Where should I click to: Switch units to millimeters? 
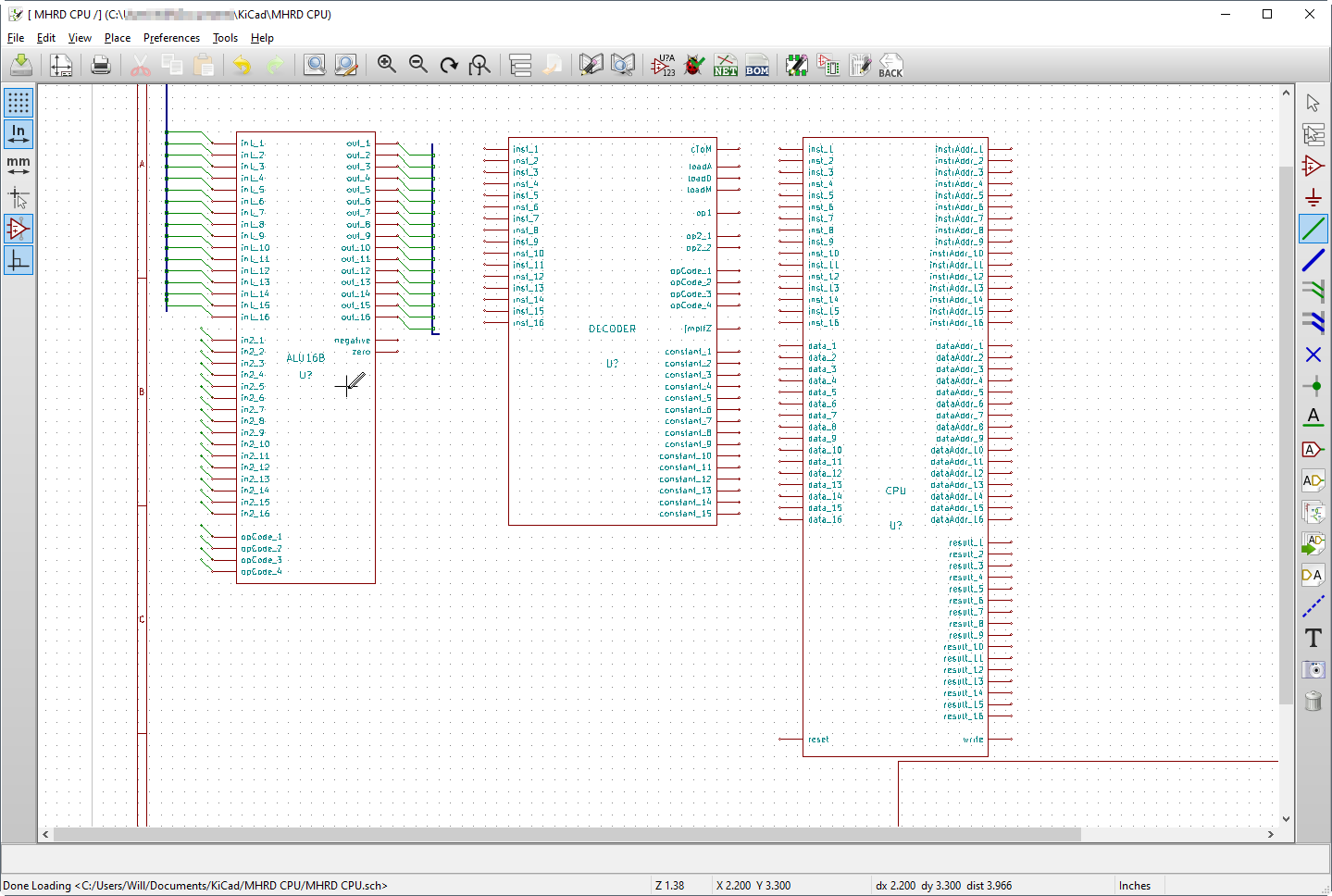19,166
